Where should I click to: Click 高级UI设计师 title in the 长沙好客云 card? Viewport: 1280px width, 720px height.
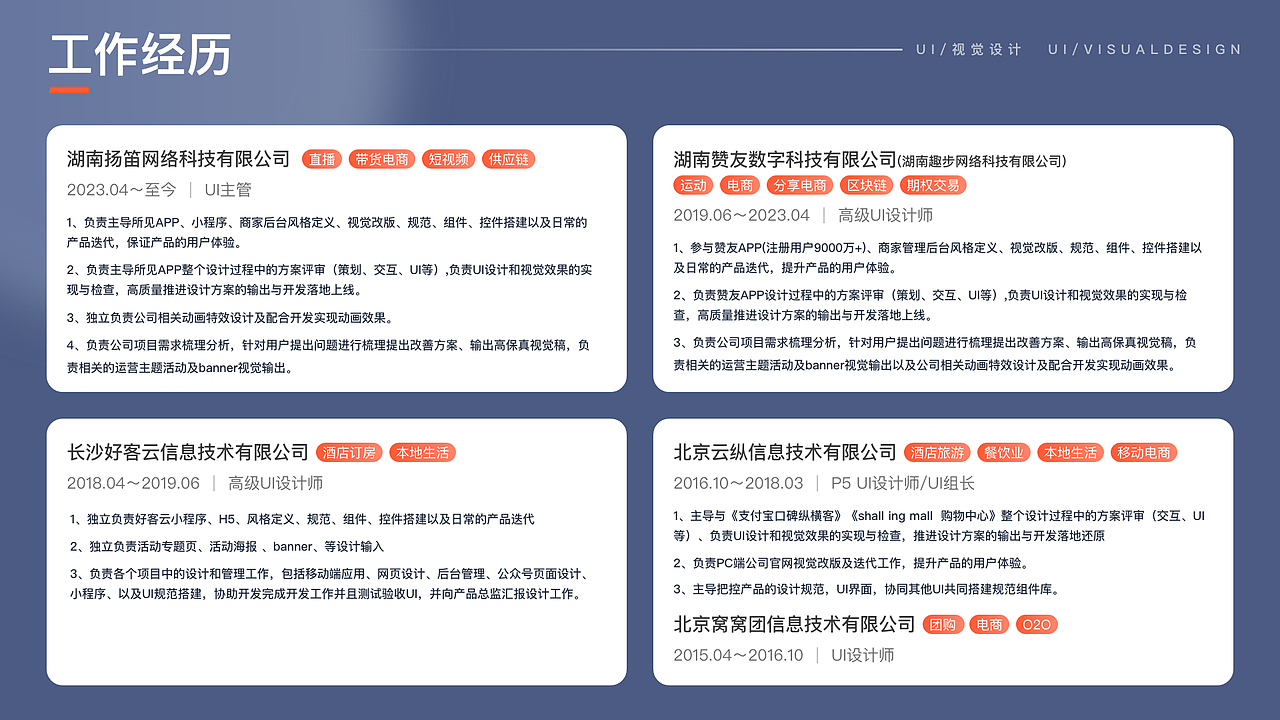tap(275, 483)
